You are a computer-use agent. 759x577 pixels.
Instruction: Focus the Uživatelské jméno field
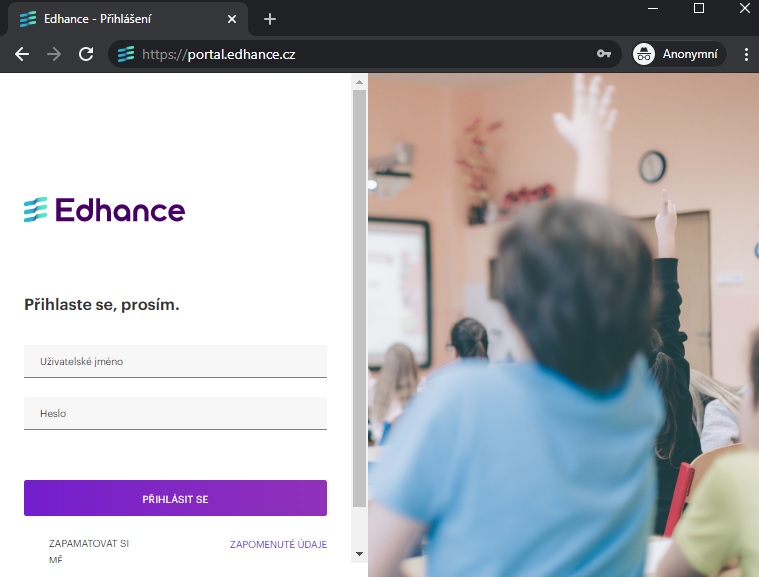(x=175, y=361)
